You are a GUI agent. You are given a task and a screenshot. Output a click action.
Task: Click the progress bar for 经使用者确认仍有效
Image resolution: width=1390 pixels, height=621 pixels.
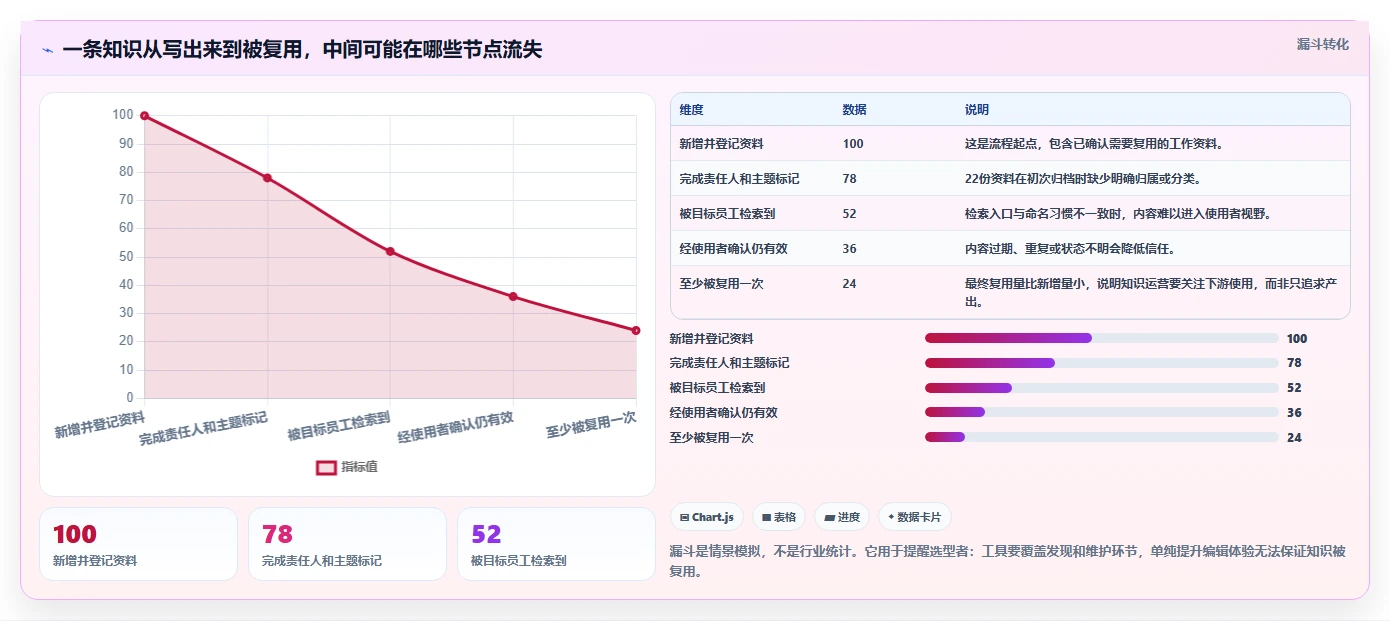(1102, 412)
